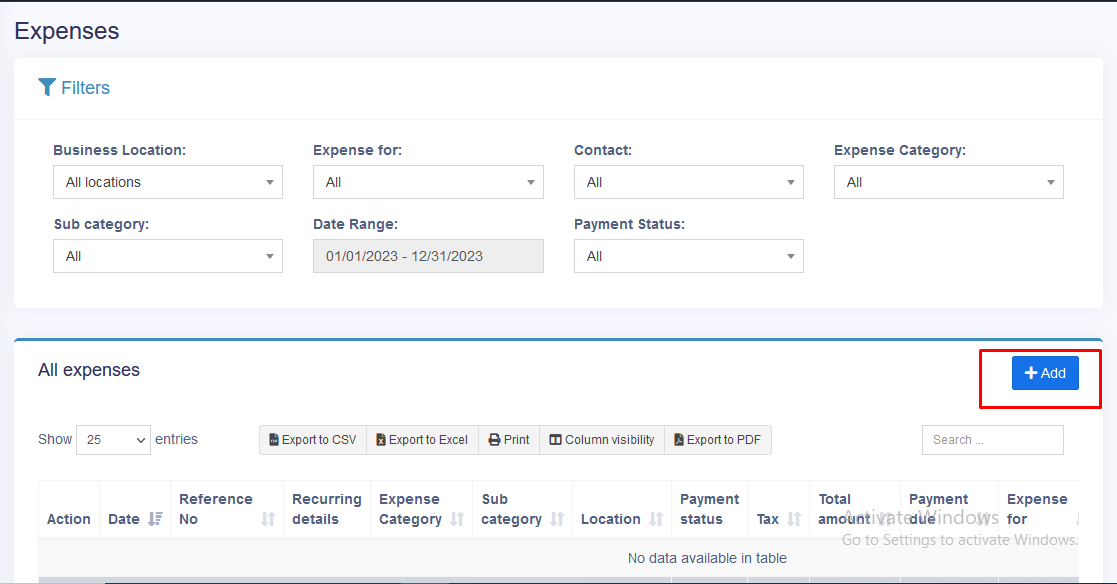Print the expenses table
The height and width of the screenshot is (584, 1117).
click(509, 440)
